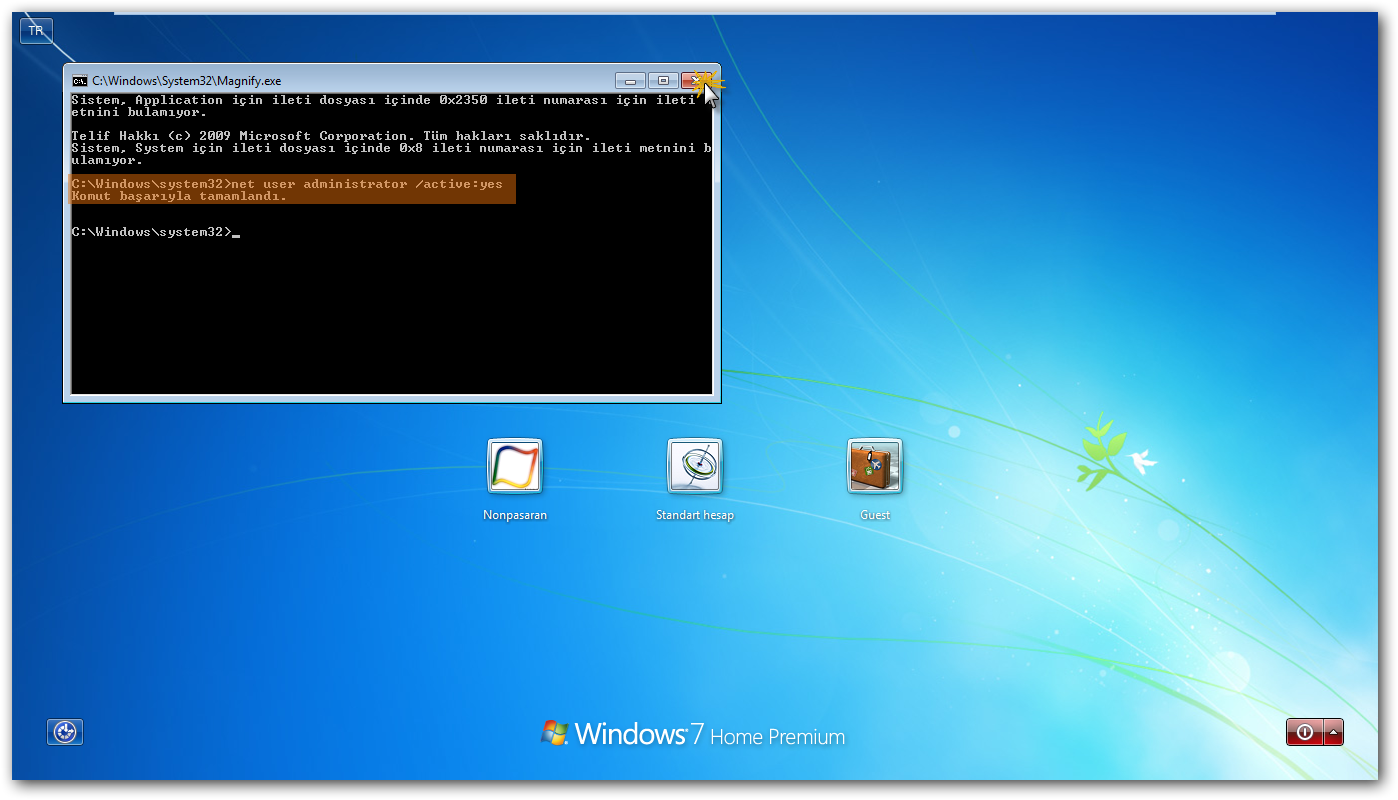Click the command prompt title bar icon
Image resolution: width=1398 pixels, height=800 pixels.
click(82, 80)
